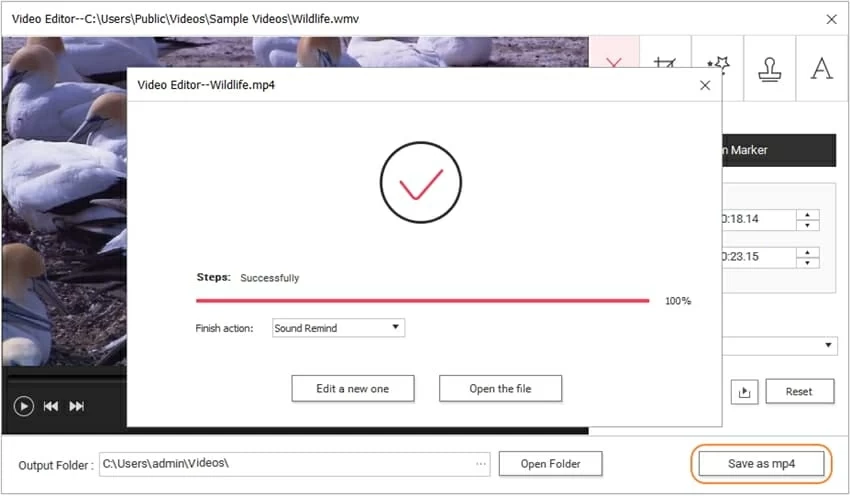
Task: Play the video preview
Action: click(x=23, y=406)
